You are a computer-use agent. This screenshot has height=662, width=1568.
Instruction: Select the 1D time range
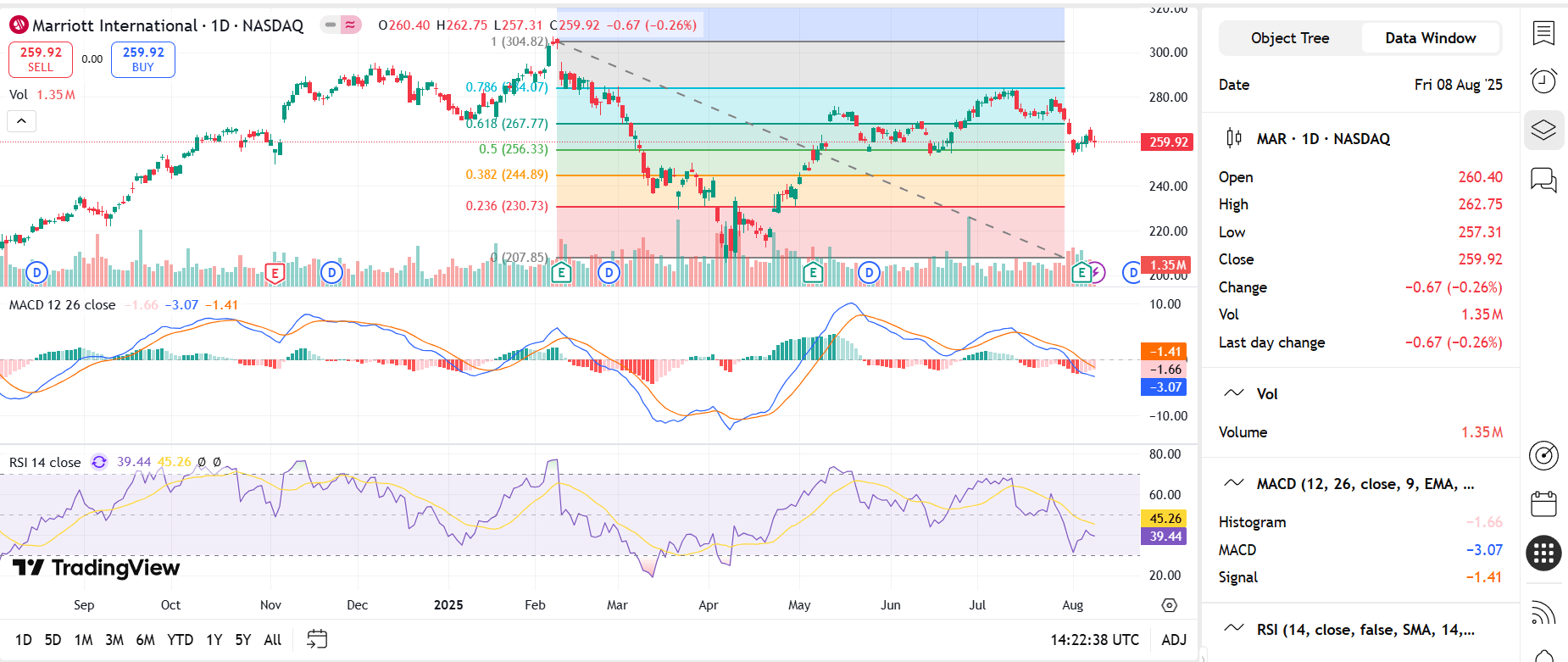(24, 640)
